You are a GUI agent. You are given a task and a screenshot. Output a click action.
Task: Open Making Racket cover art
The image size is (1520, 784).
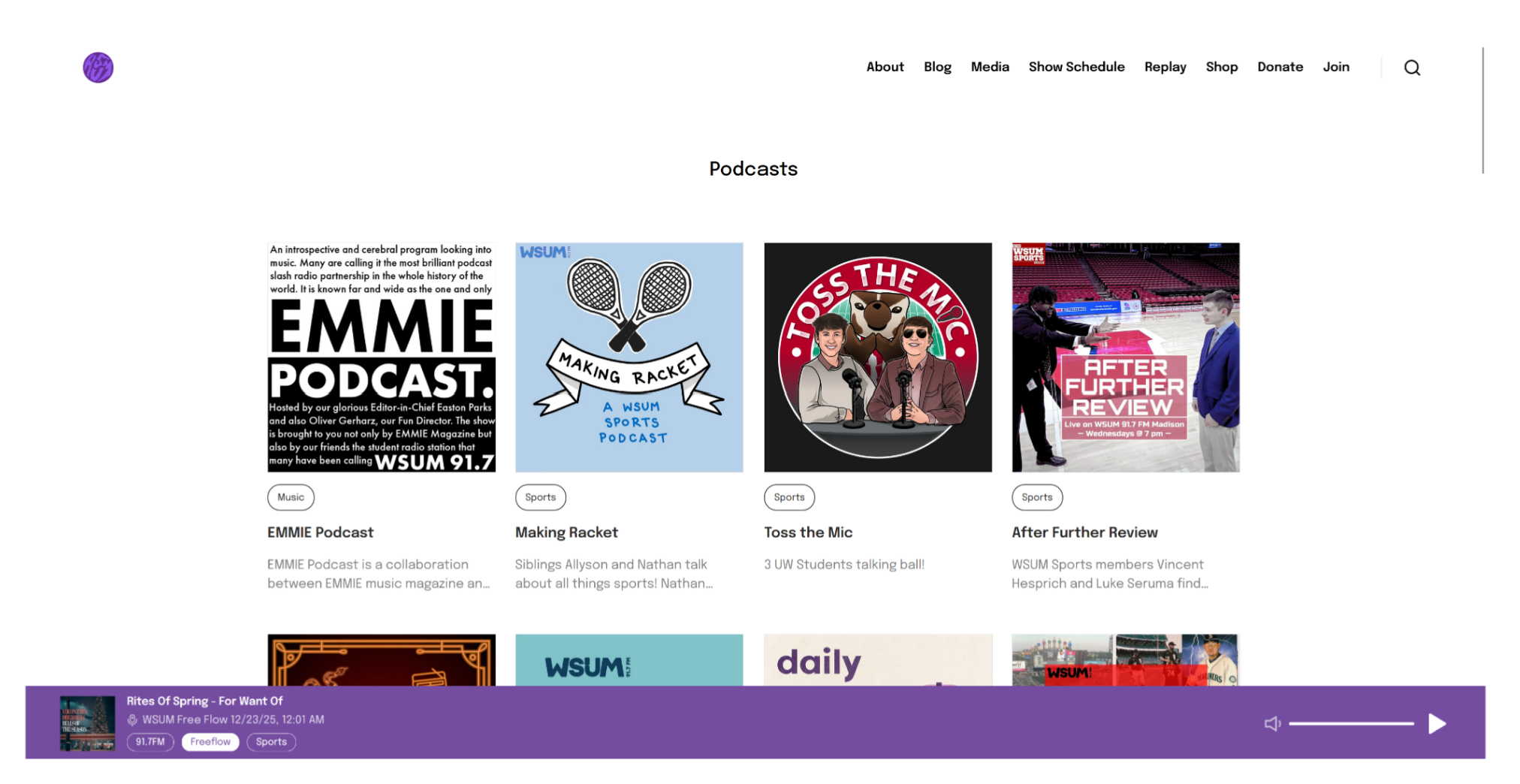point(629,357)
